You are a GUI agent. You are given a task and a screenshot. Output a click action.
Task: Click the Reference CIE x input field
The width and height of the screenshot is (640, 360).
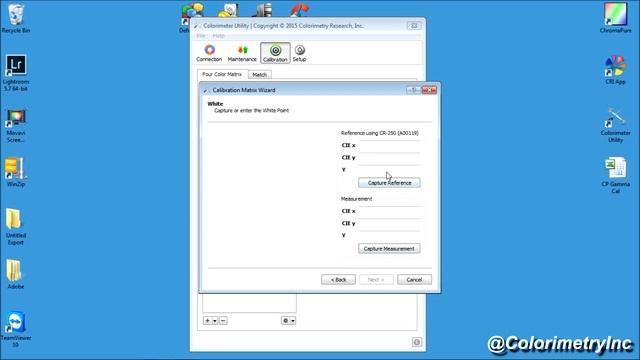(389, 146)
